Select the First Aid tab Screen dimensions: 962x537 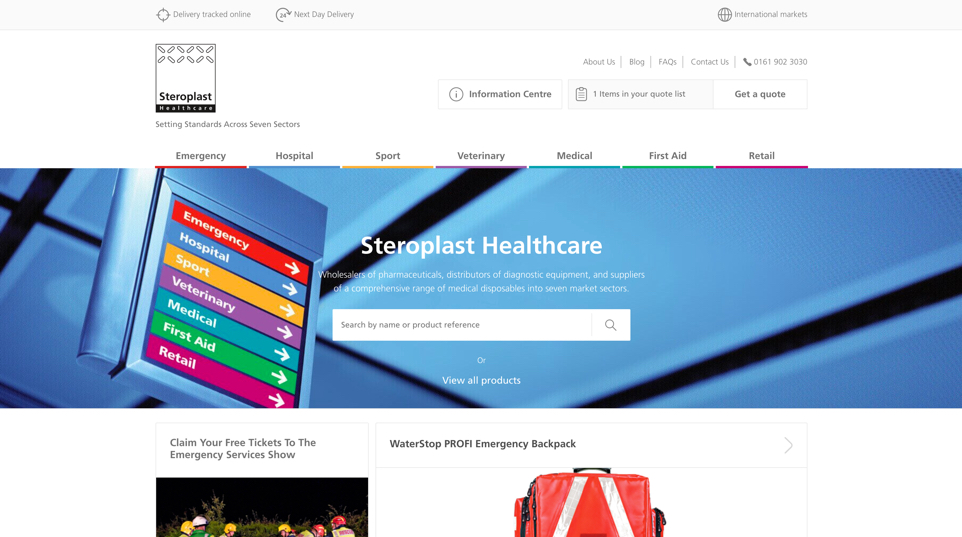tap(668, 156)
